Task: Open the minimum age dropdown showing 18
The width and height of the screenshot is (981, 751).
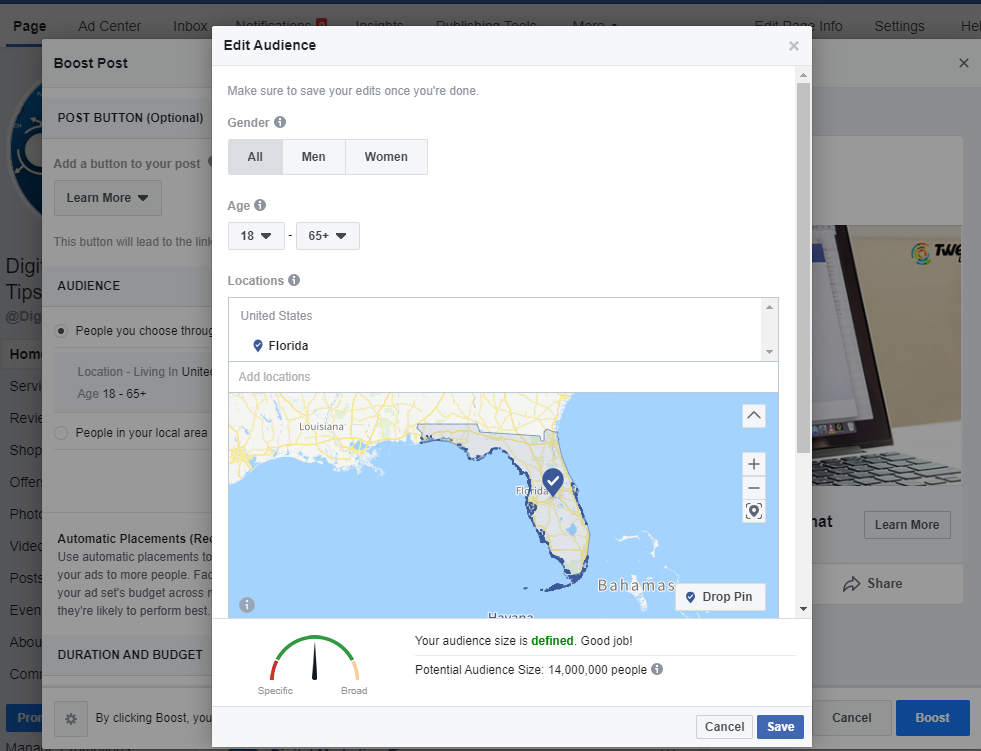Action: point(256,236)
